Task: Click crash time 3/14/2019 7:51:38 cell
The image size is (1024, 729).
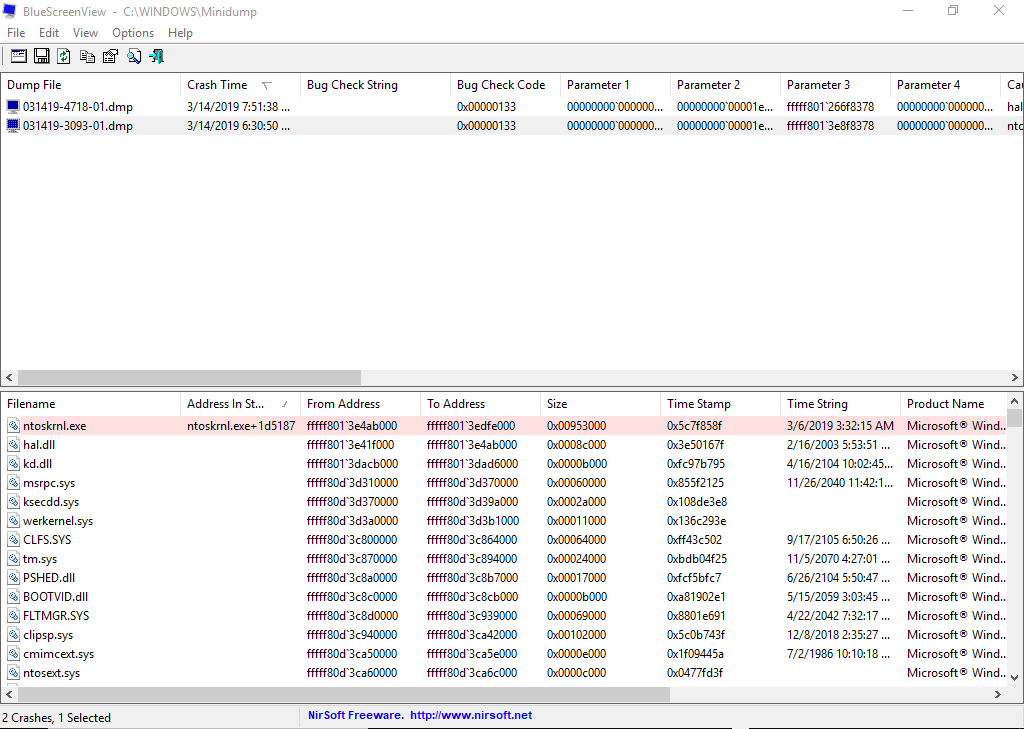Action: 238,106
